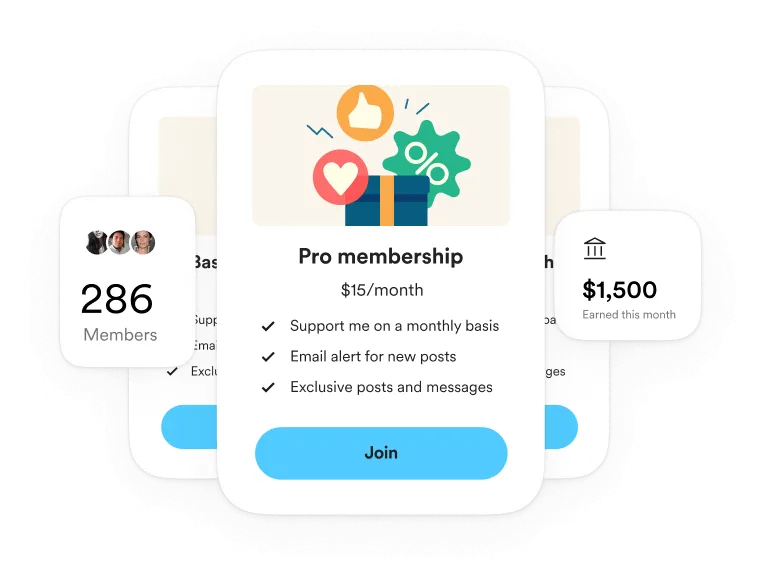Click the $15/month price text
Image resolution: width=773 pixels, height=588 pixels.
(x=382, y=290)
